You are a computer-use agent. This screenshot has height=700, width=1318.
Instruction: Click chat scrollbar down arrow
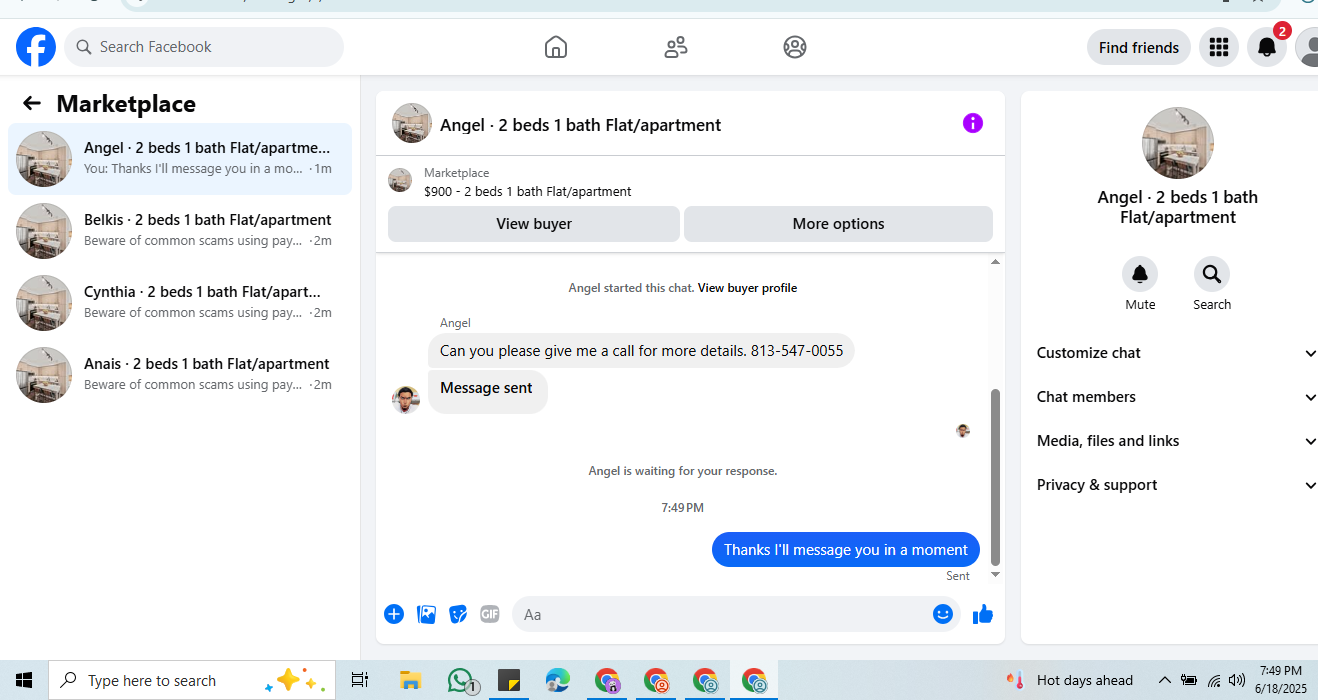pos(995,575)
